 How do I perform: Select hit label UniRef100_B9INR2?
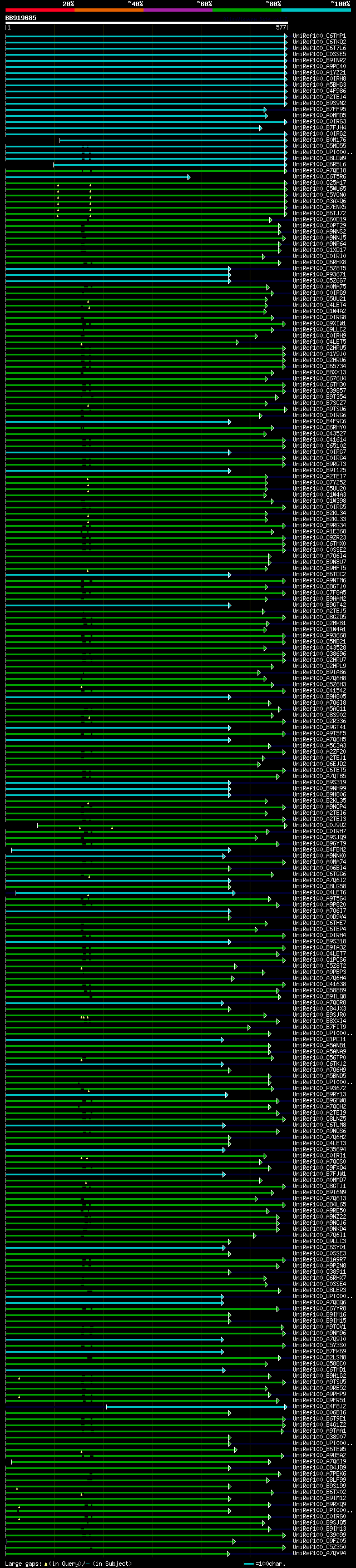(319, 60)
